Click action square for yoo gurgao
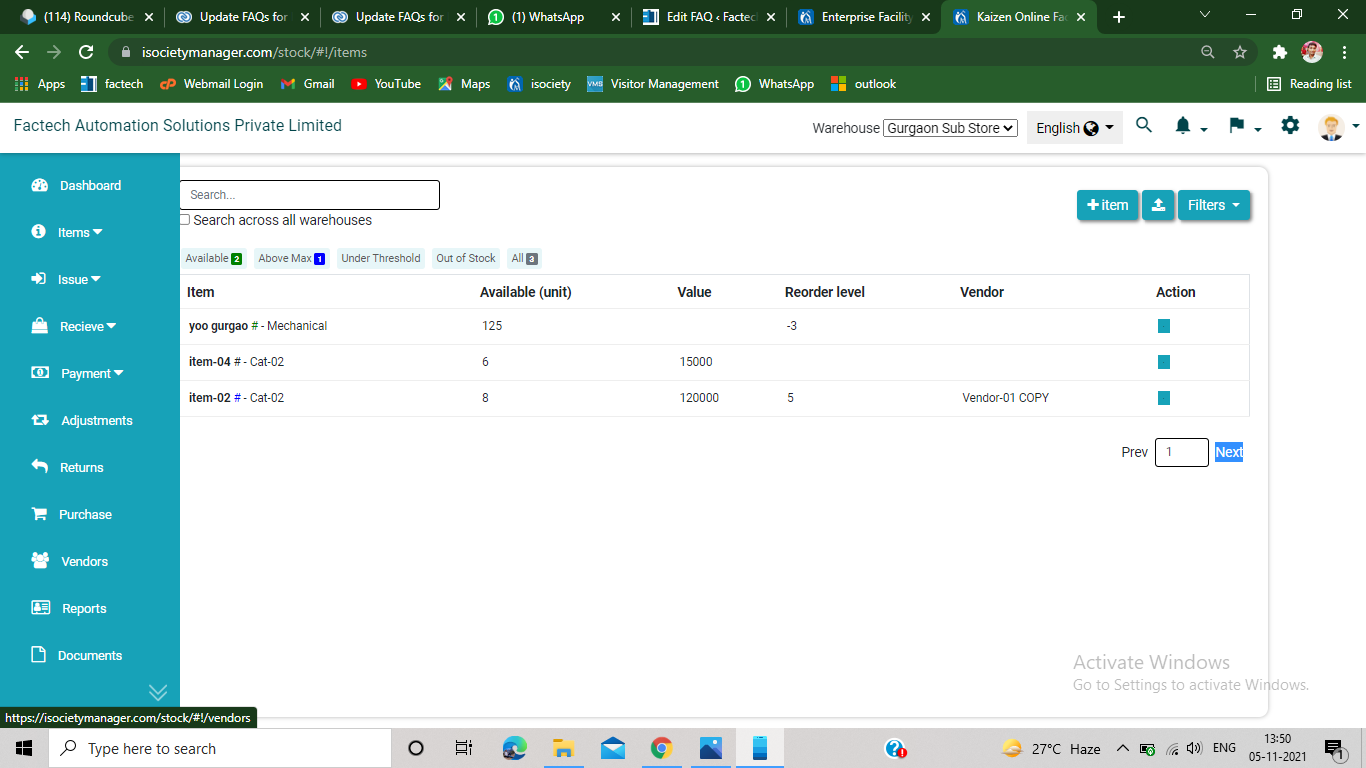The height and width of the screenshot is (768, 1366). (x=1164, y=326)
